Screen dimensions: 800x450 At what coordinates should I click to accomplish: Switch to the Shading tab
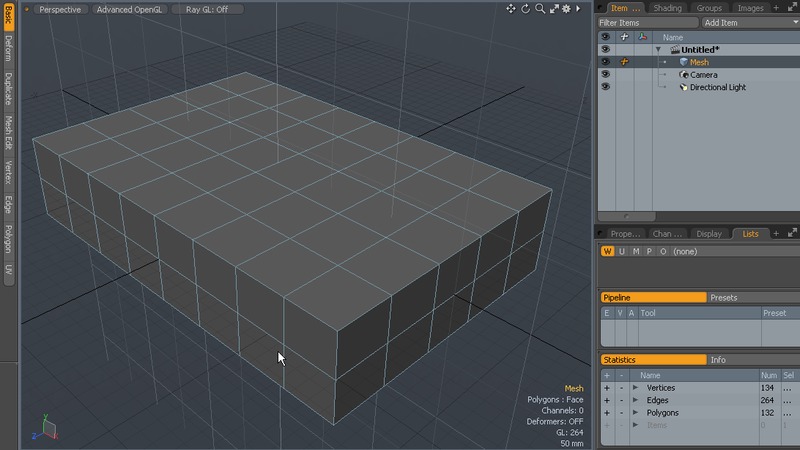pyautogui.click(x=667, y=8)
